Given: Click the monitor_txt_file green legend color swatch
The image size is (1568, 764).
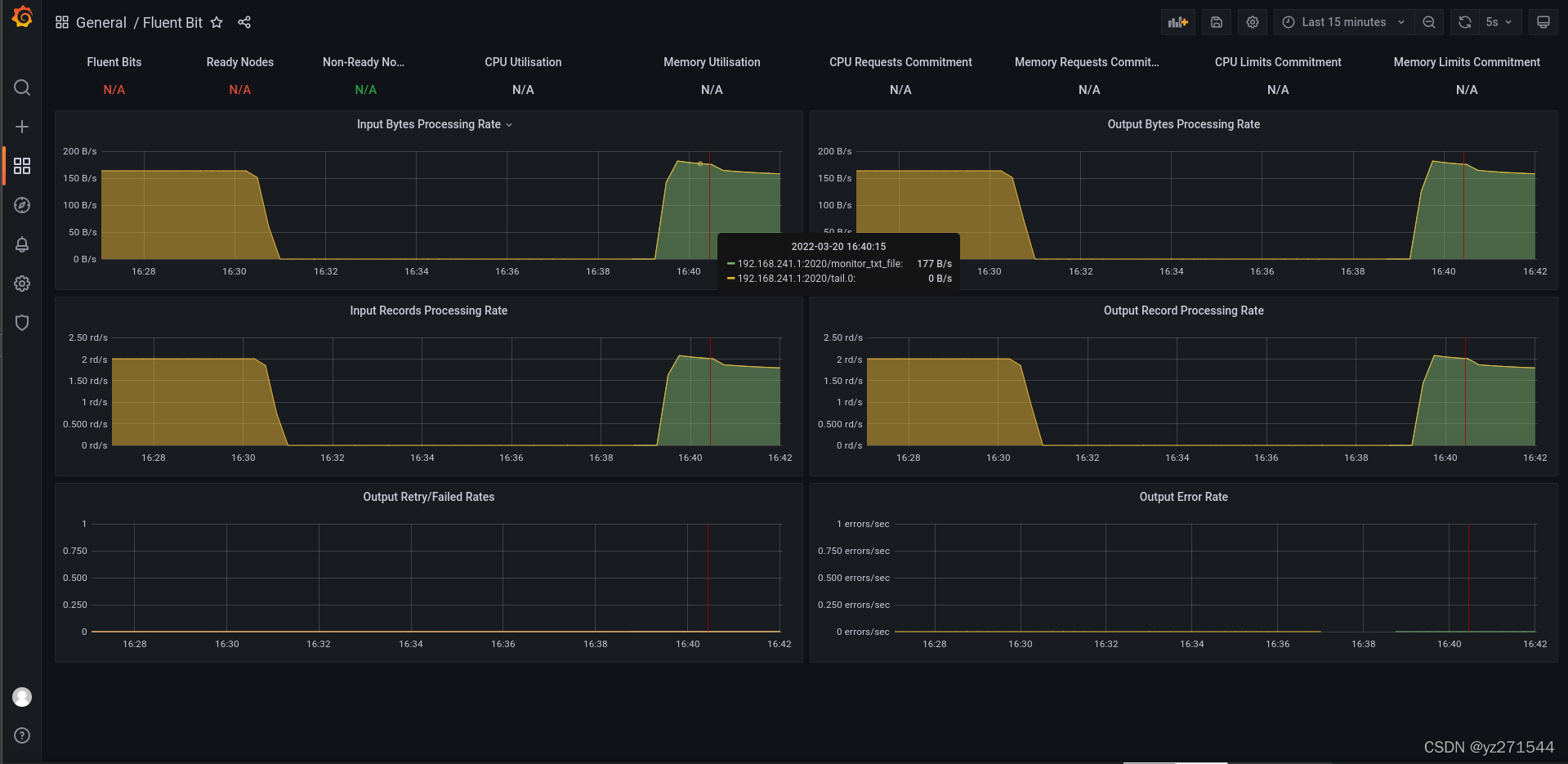Looking at the screenshot, I should click(730, 264).
